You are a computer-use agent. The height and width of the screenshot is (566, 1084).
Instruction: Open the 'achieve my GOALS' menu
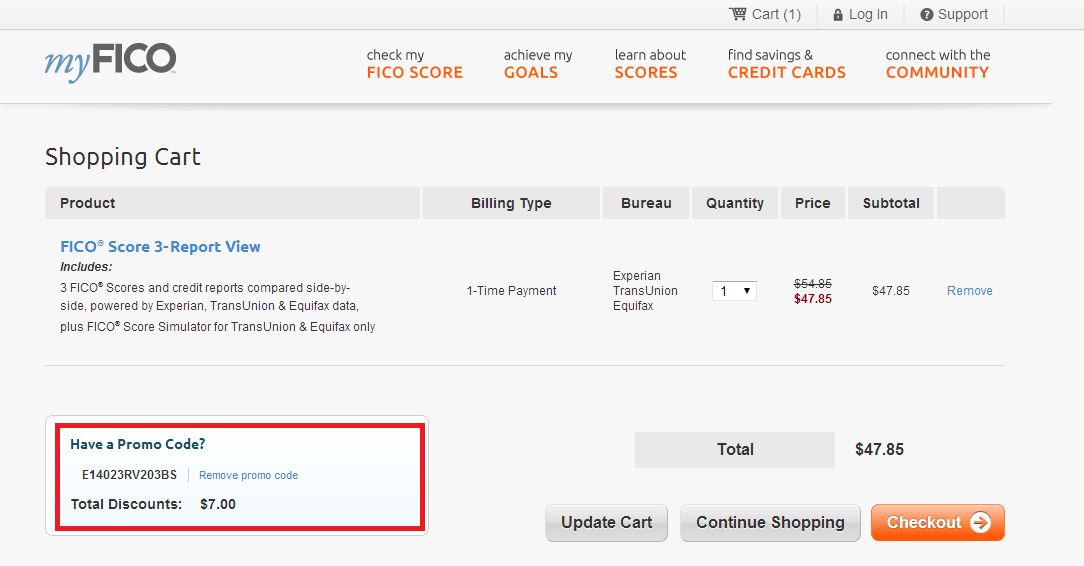(x=538, y=64)
